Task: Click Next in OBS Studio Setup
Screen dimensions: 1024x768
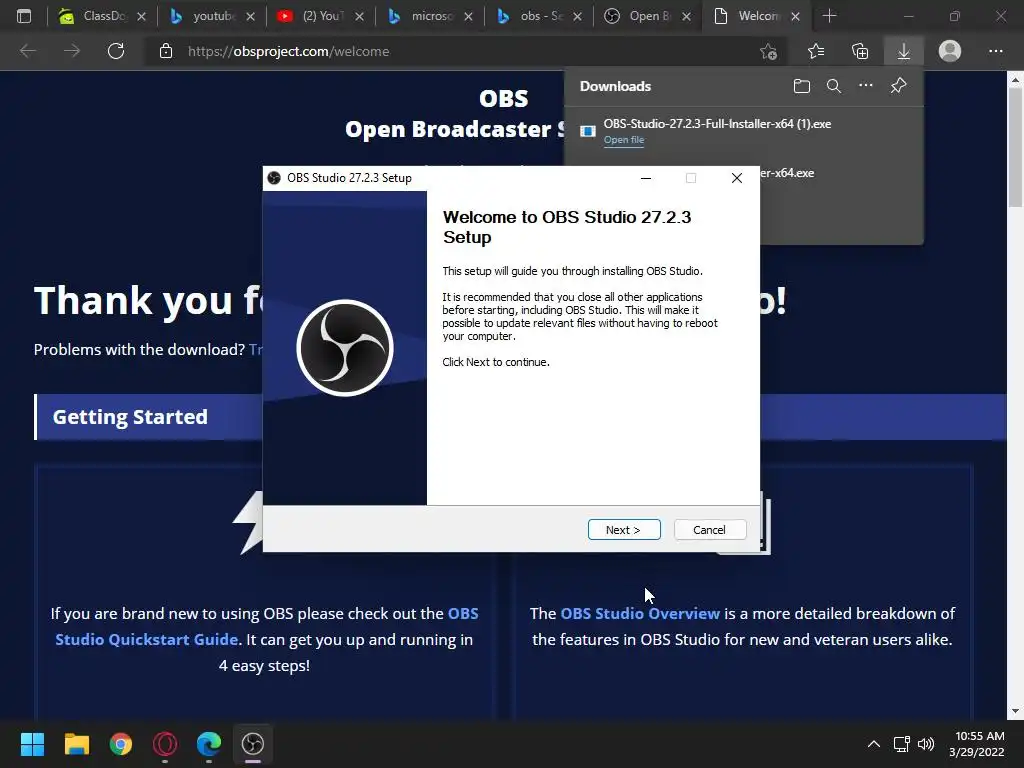Action: click(x=624, y=530)
